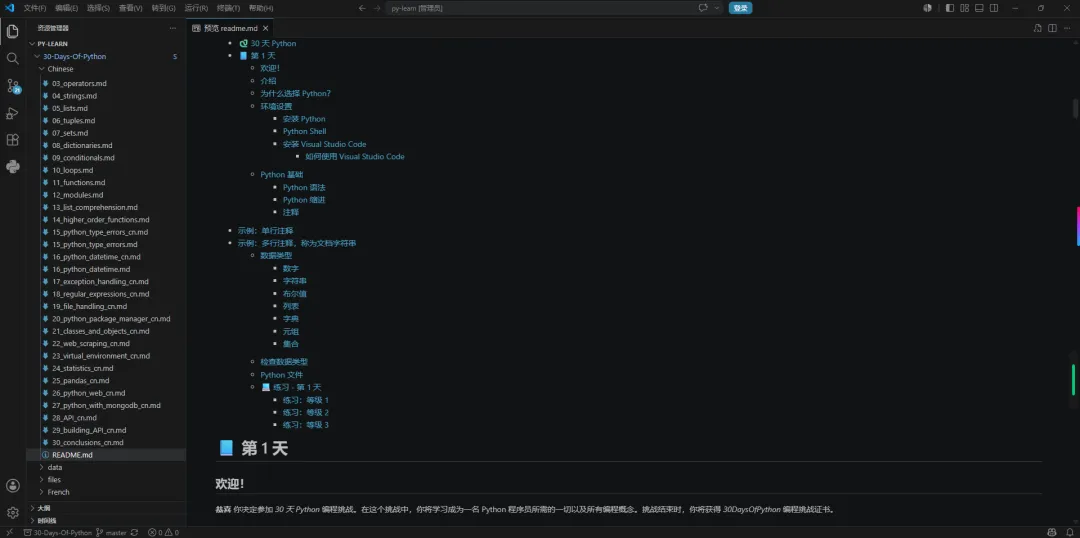This screenshot has width=1080, height=538.
Task: Click the notifications bell in status bar
Action: [x=1069, y=532]
